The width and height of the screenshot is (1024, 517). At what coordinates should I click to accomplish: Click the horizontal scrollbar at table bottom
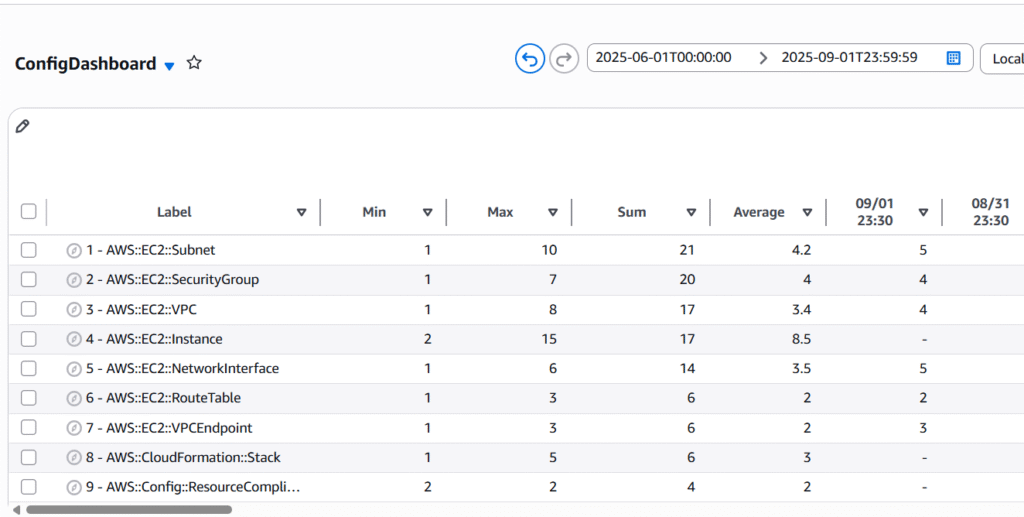click(x=128, y=509)
